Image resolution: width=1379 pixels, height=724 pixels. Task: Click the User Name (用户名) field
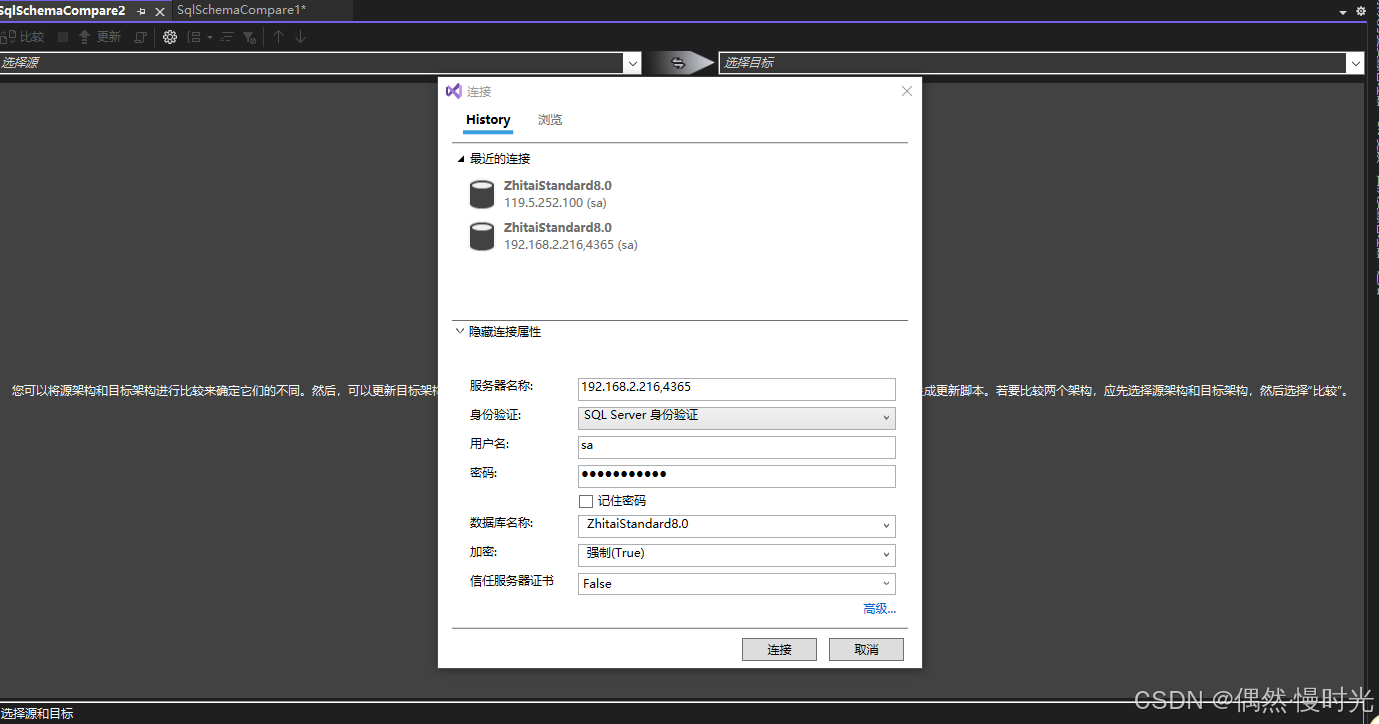pyautogui.click(x=737, y=447)
